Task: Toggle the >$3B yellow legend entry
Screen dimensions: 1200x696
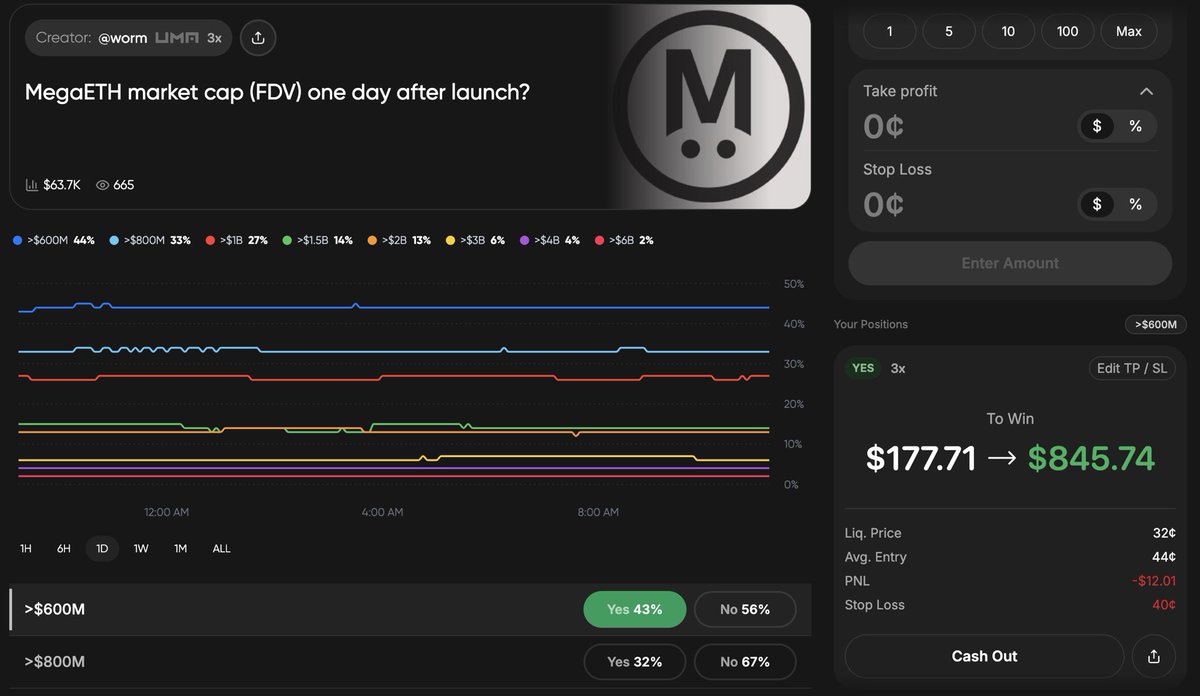Action: pos(474,241)
